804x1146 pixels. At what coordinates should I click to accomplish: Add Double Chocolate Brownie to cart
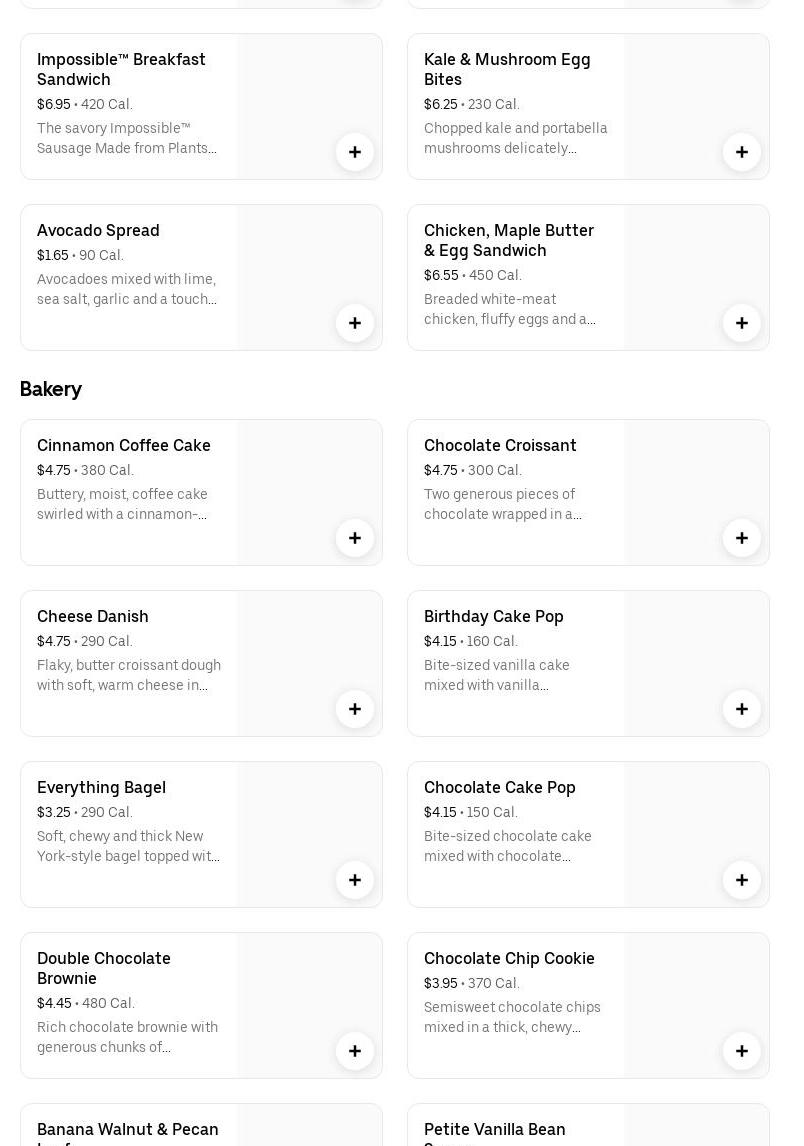pyautogui.click(x=355, y=1051)
